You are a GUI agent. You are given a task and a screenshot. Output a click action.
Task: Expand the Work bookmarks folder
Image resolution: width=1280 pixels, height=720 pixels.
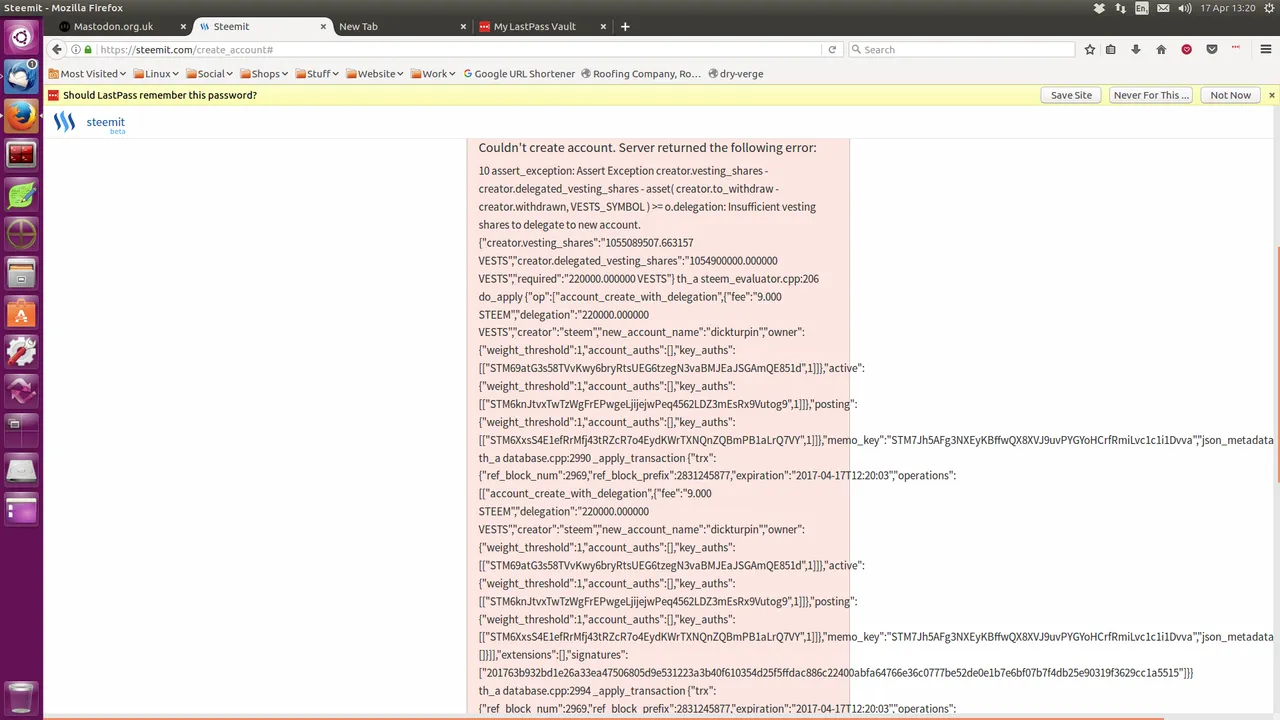[431, 73]
